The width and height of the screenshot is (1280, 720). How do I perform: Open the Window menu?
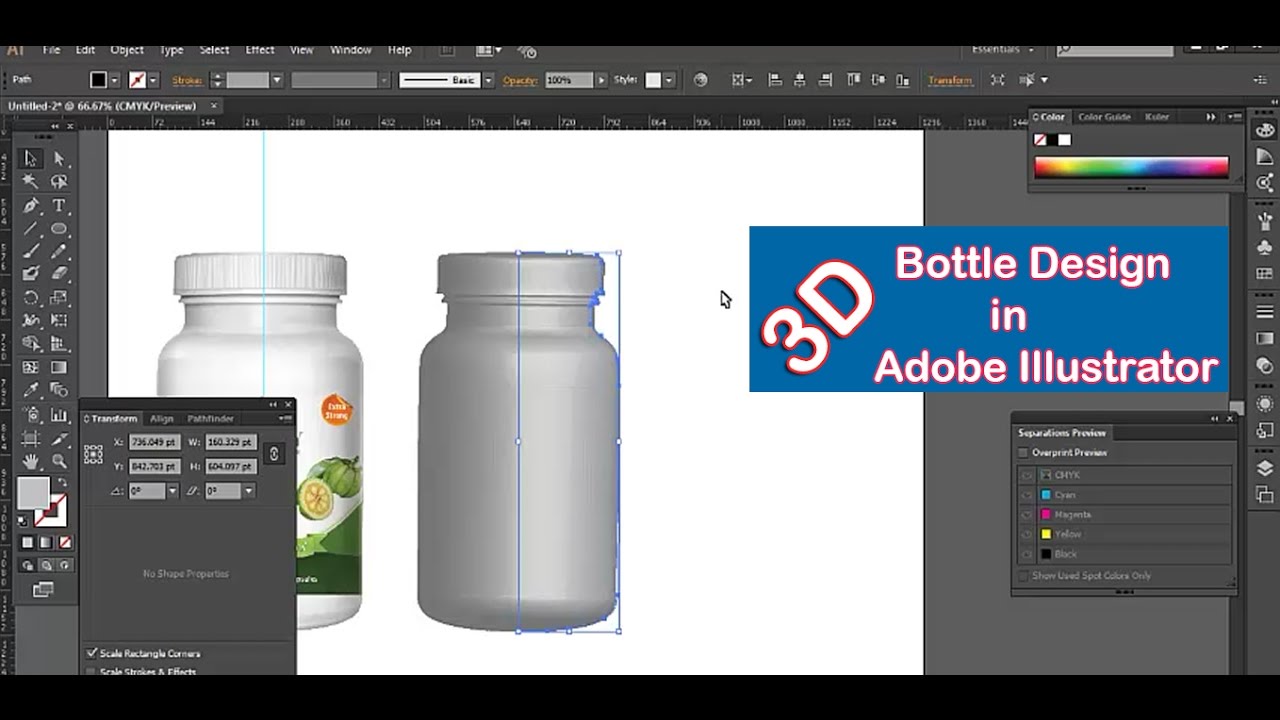(351, 50)
